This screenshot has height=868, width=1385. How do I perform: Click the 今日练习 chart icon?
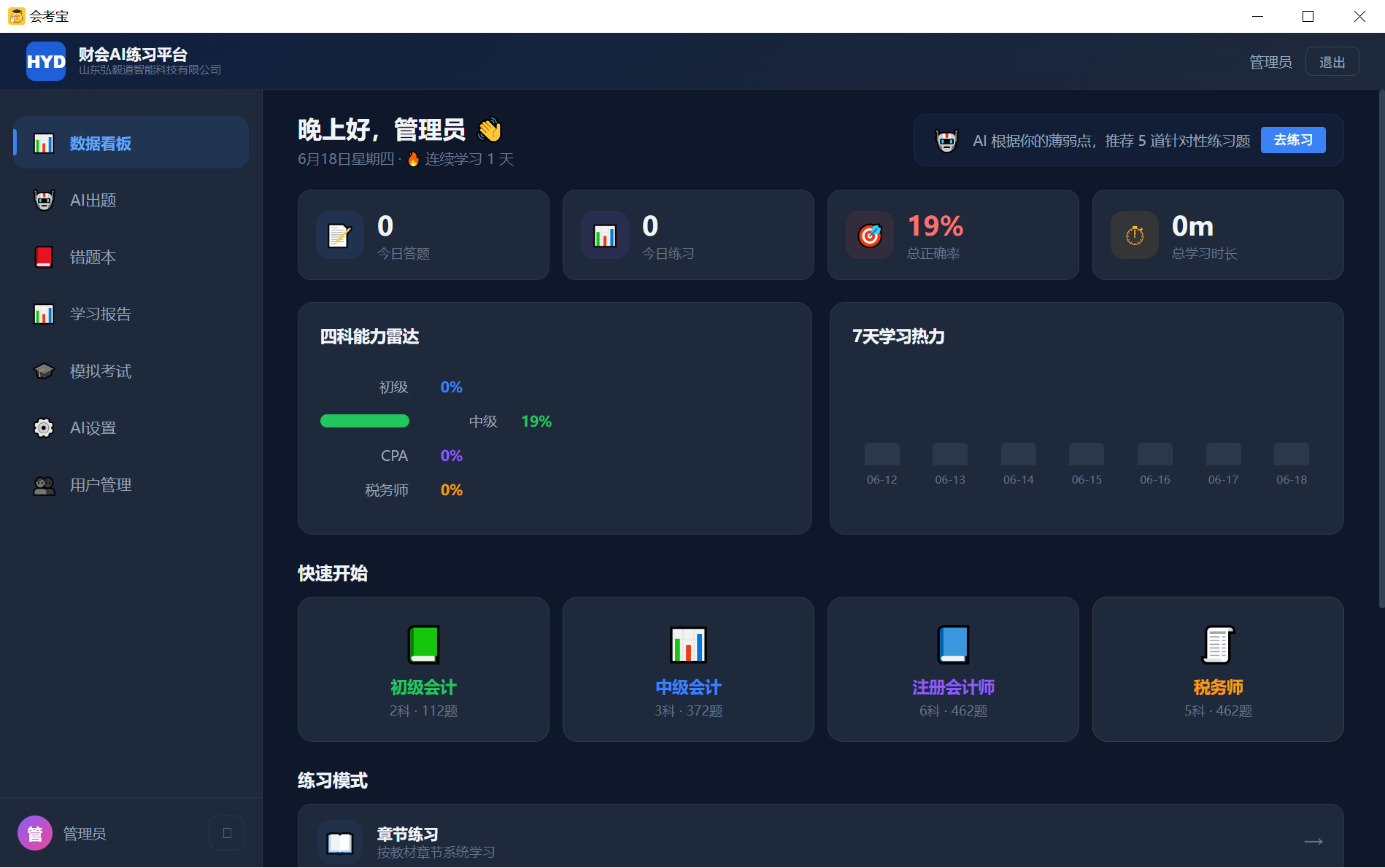pos(604,235)
